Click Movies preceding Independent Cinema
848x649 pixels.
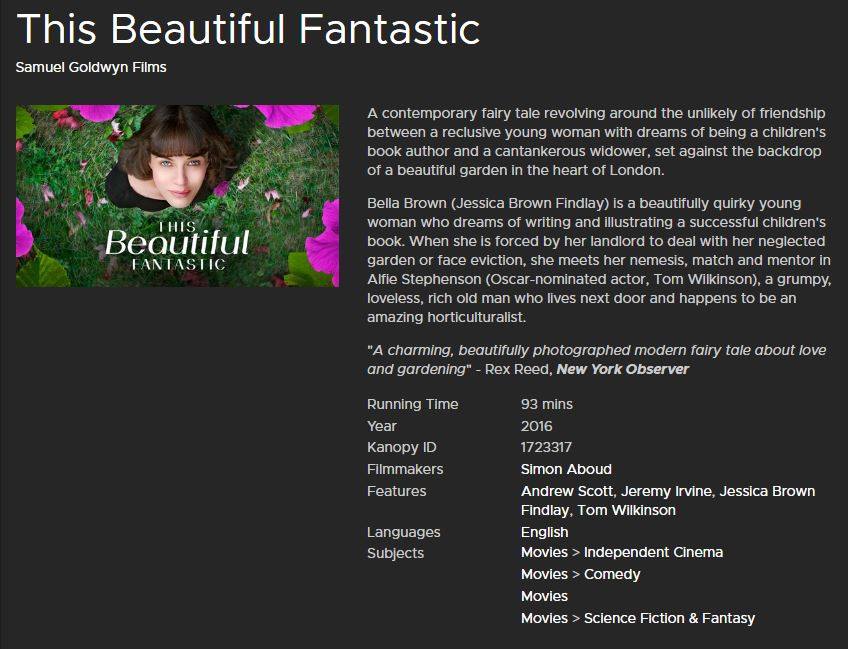(544, 552)
